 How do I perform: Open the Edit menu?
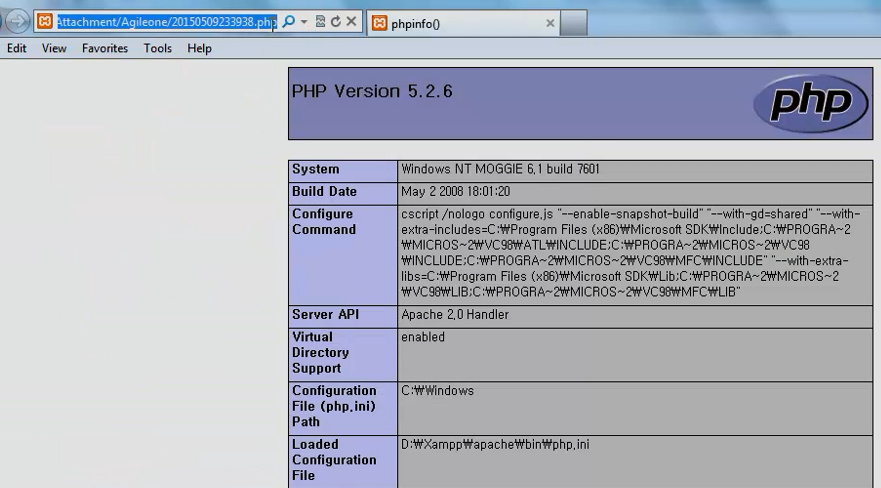[x=17, y=48]
